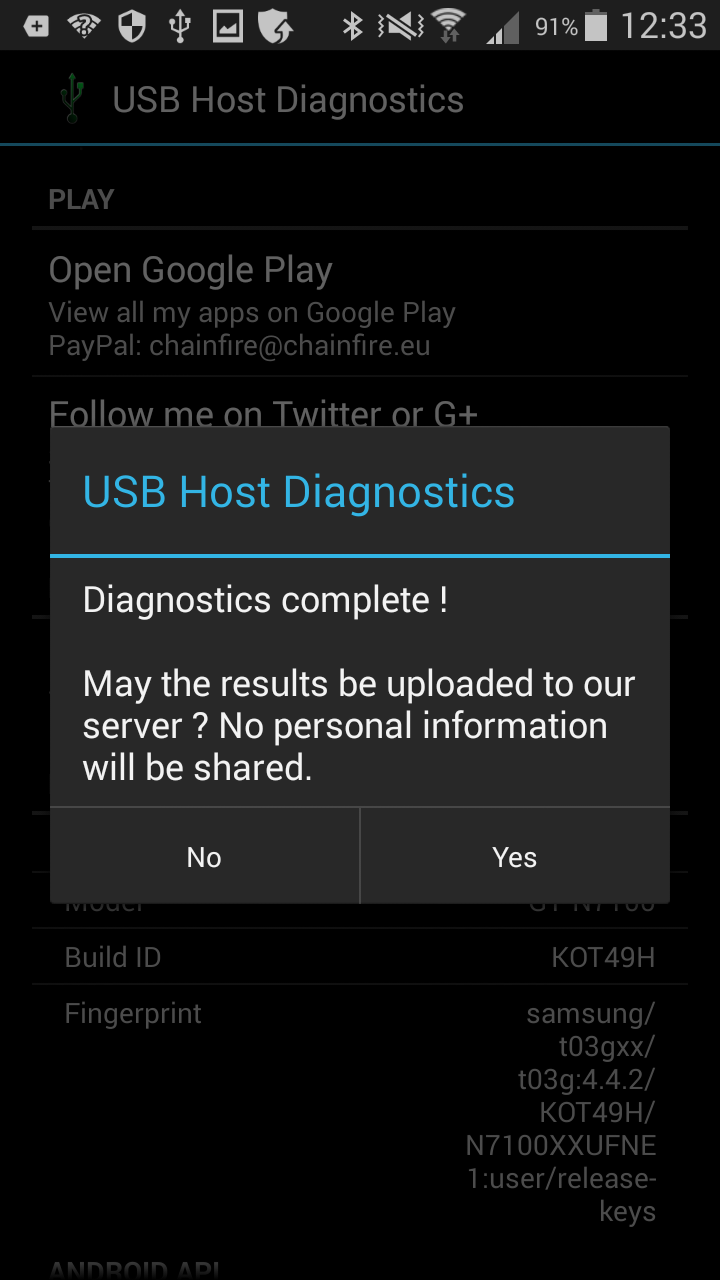Tap the vibrate mute status icon
The width and height of the screenshot is (720, 1280).
coord(398,26)
